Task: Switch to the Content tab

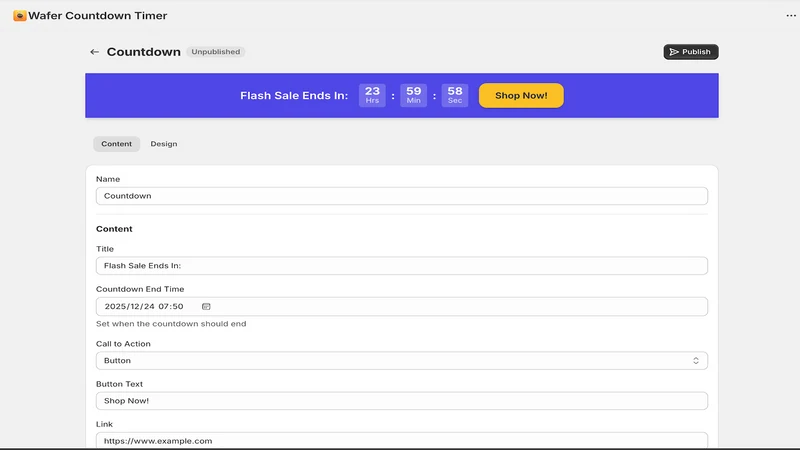Action: coord(116,144)
